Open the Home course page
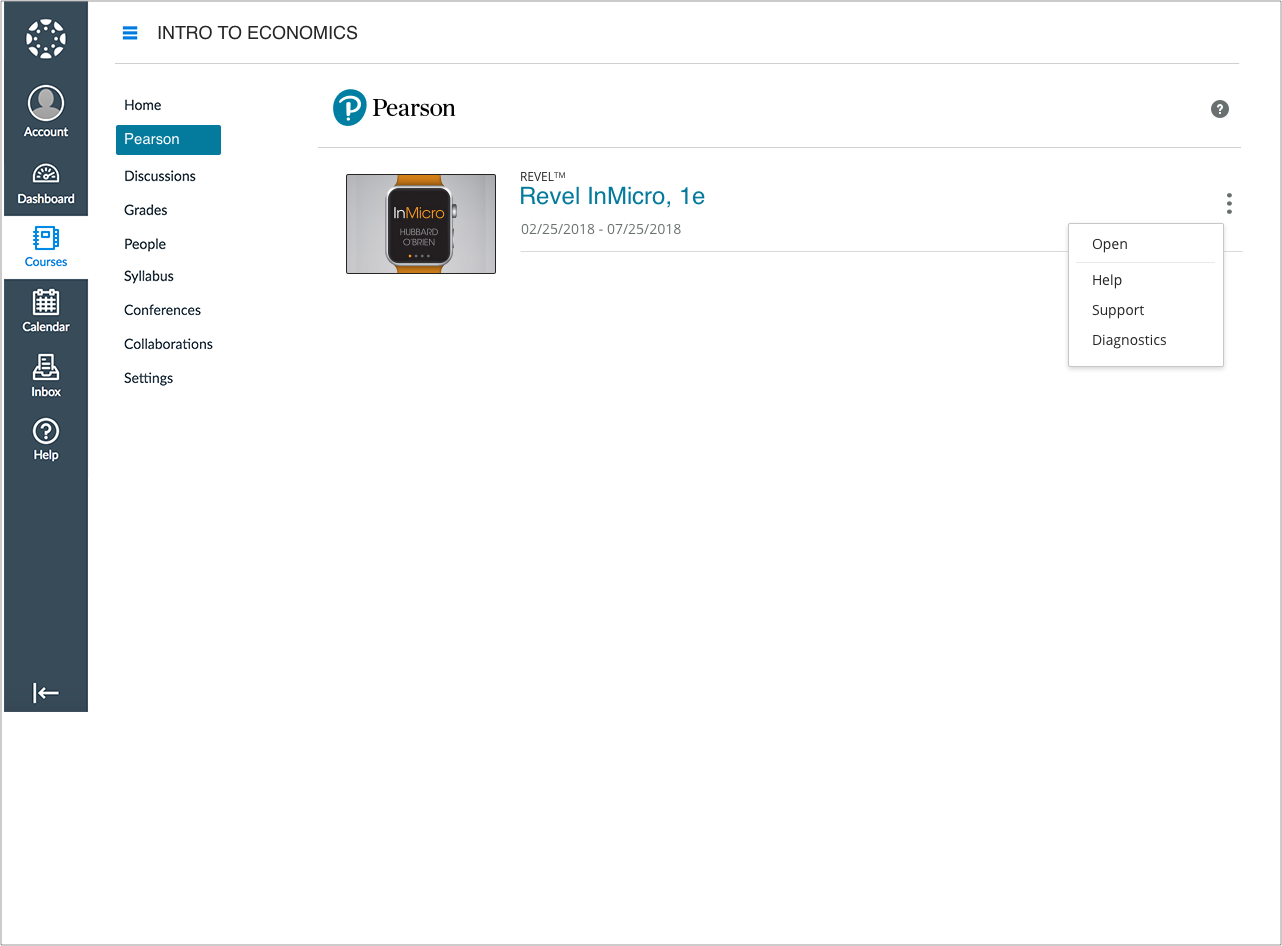This screenshot has width=1282, height=946. click(x=143, y=105)
